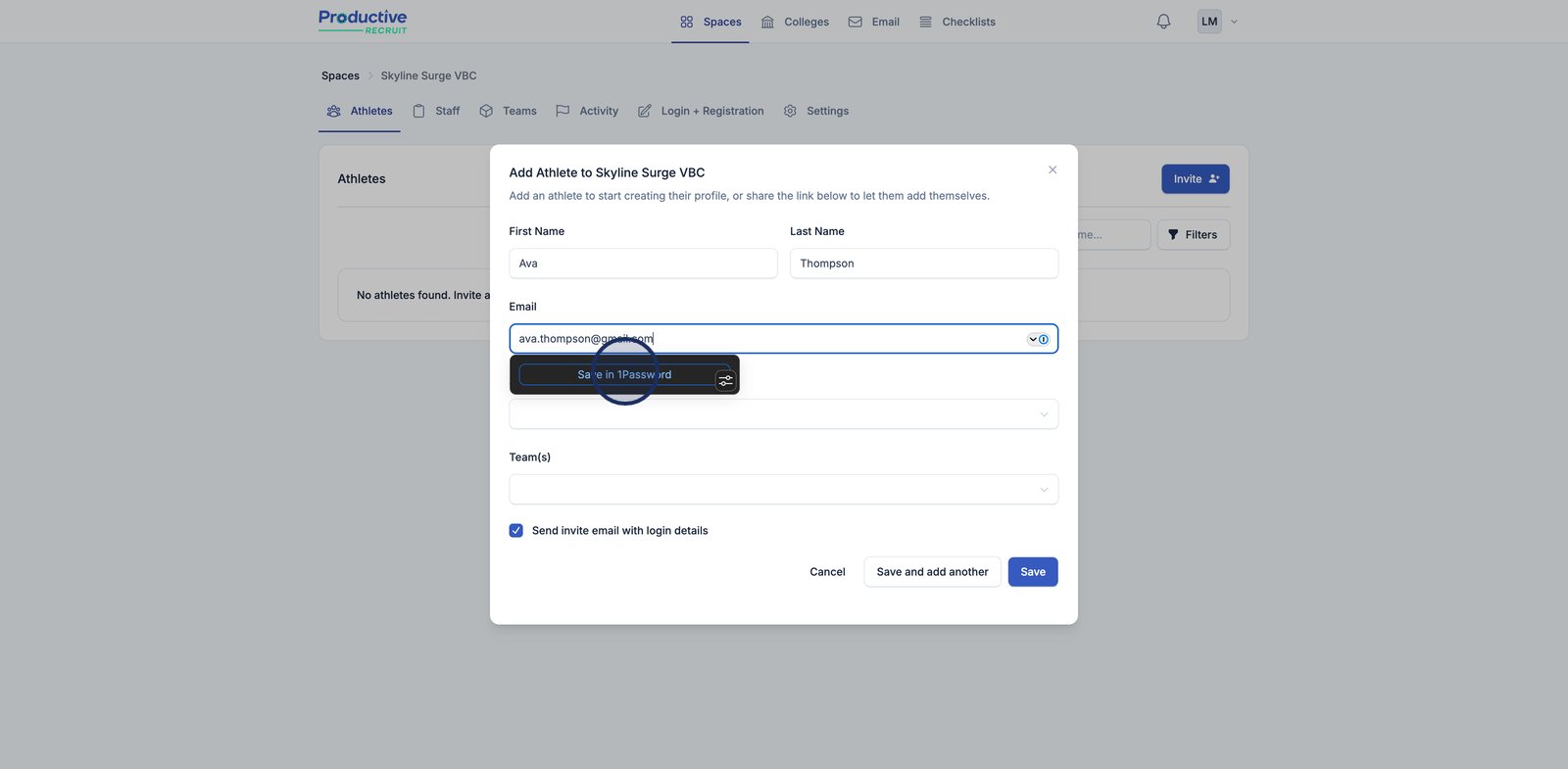Click Save and add another

932,572
